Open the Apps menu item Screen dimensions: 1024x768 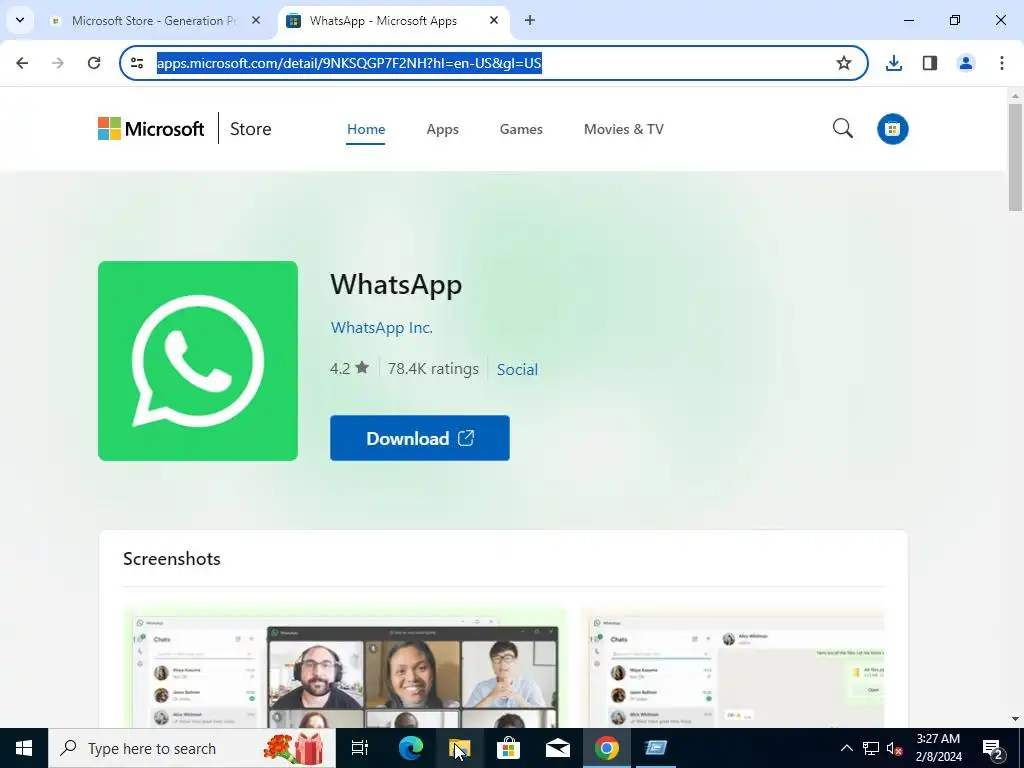point(443,129)
